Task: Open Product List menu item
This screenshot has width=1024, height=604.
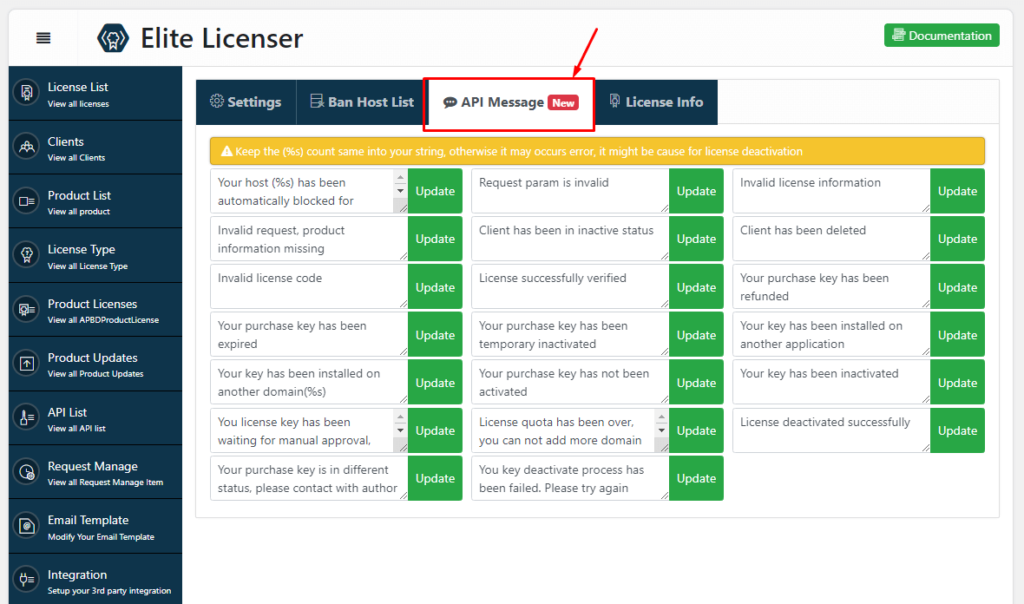Action: coord(95,202)
